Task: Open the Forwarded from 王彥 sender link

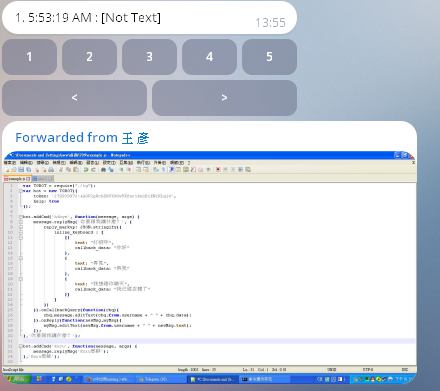Action: [x=82, y=138]
